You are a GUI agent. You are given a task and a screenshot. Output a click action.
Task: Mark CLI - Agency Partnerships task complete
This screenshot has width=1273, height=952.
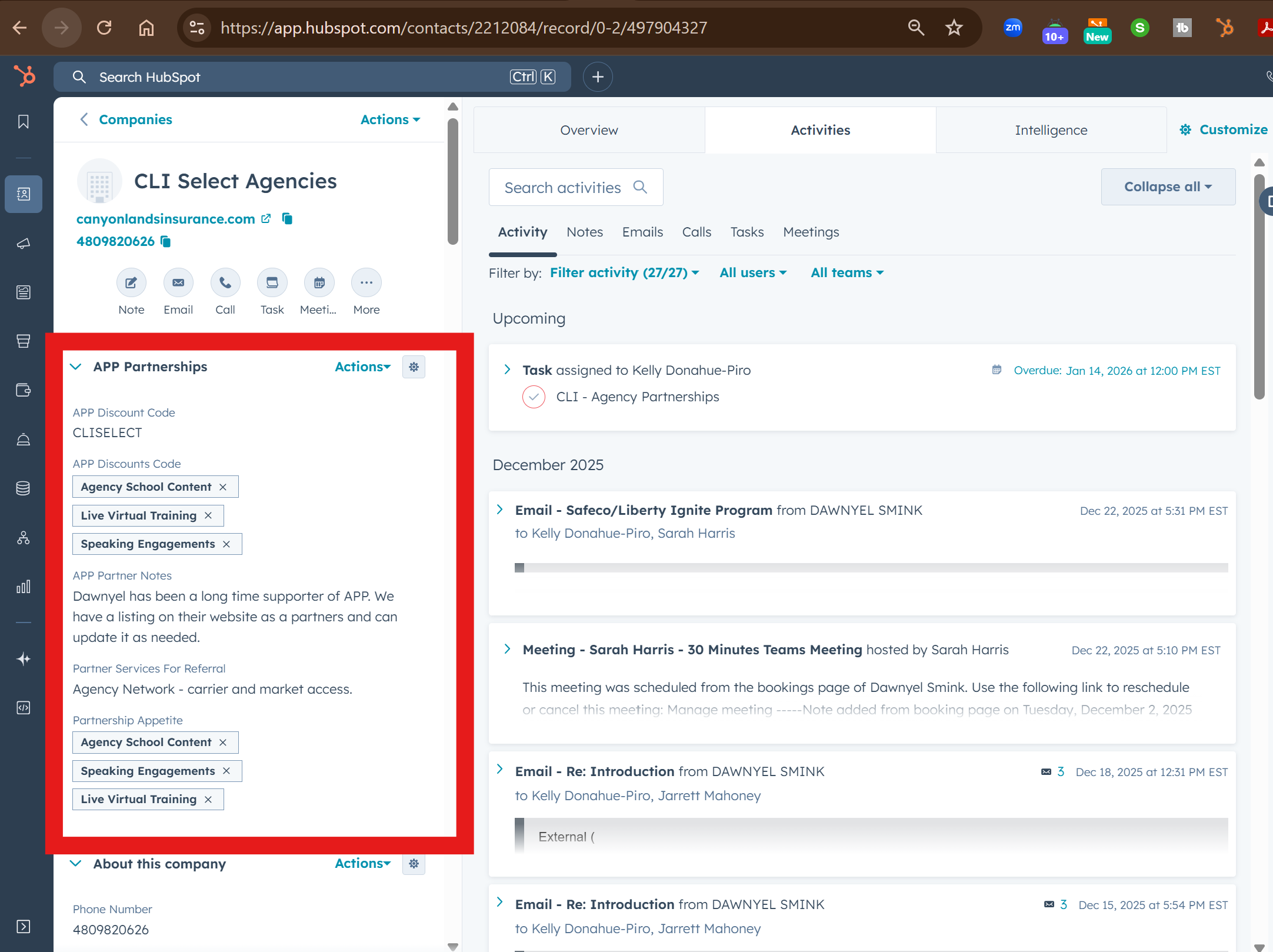[x=534, y=397]
